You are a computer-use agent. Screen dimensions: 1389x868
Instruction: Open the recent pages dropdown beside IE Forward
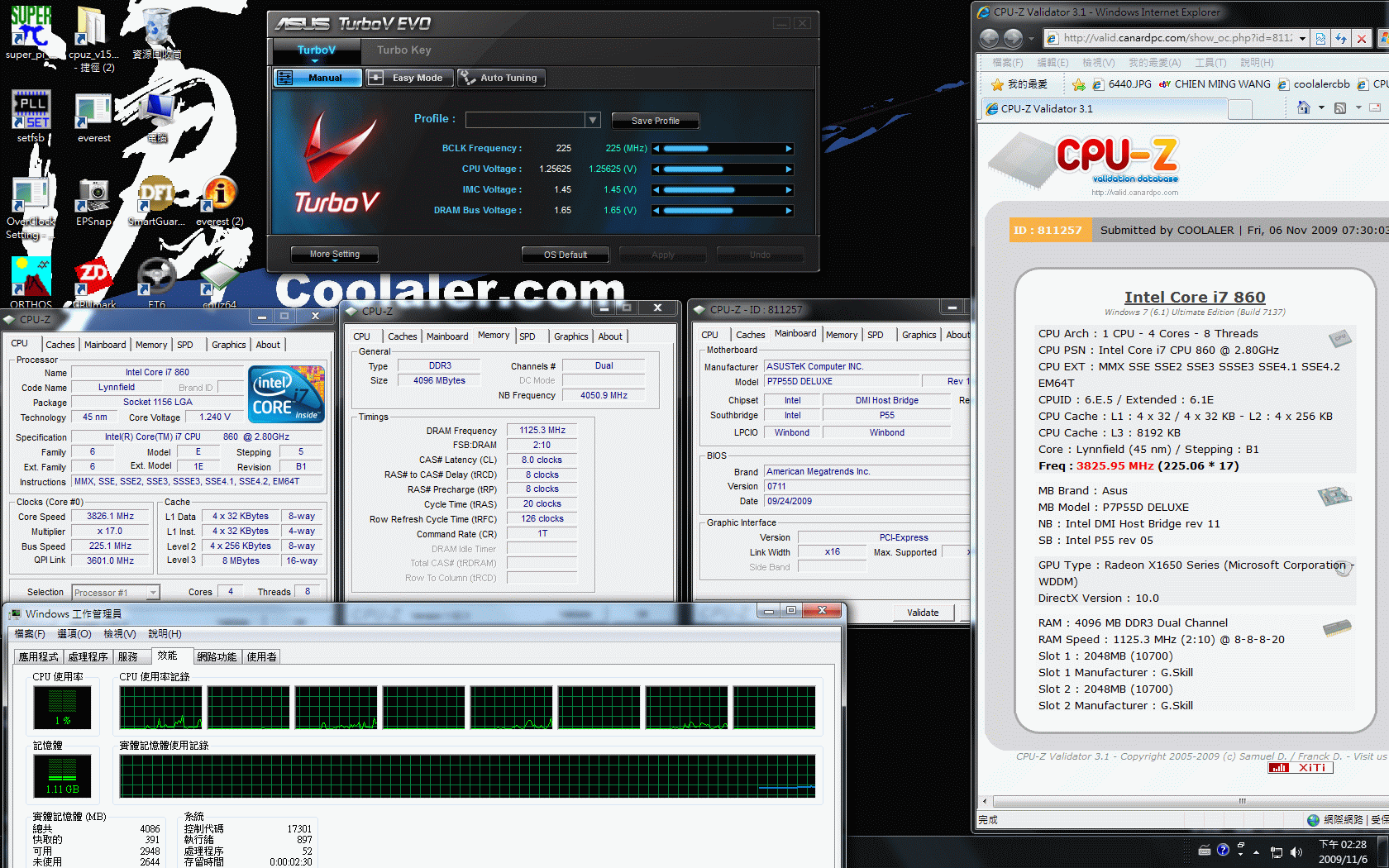coord(1031,39)
